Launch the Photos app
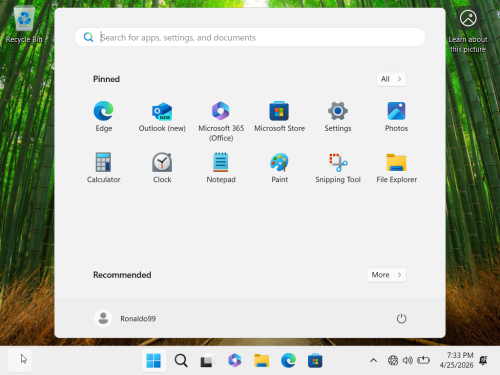The width and height of the screenshot is (500, 375). 396,116
